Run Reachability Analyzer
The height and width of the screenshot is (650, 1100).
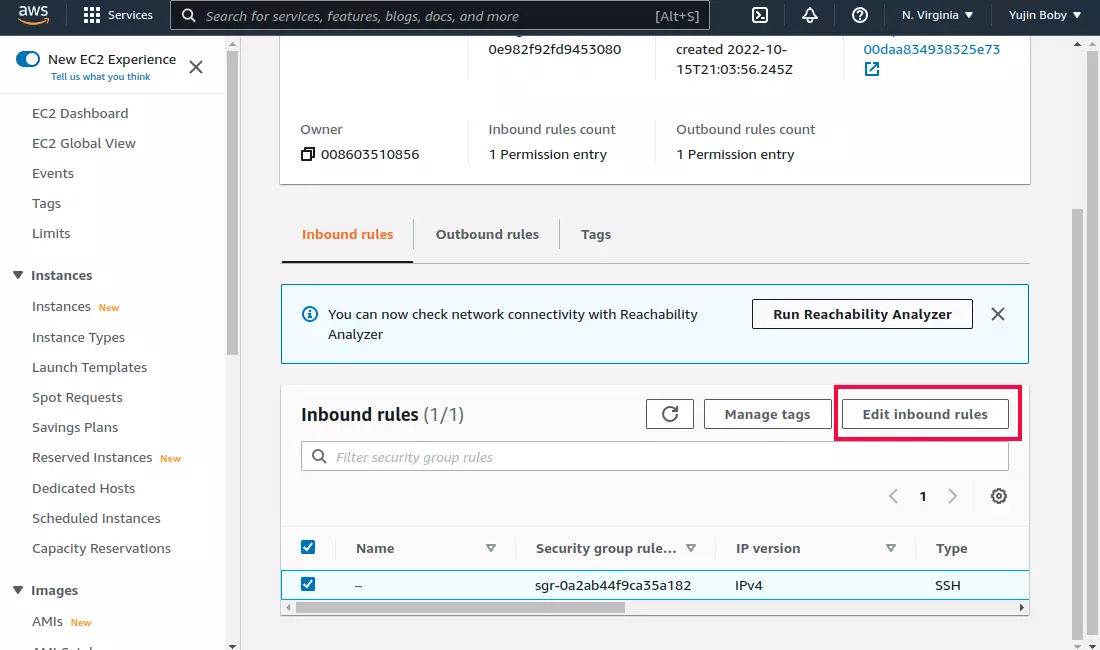861,313
